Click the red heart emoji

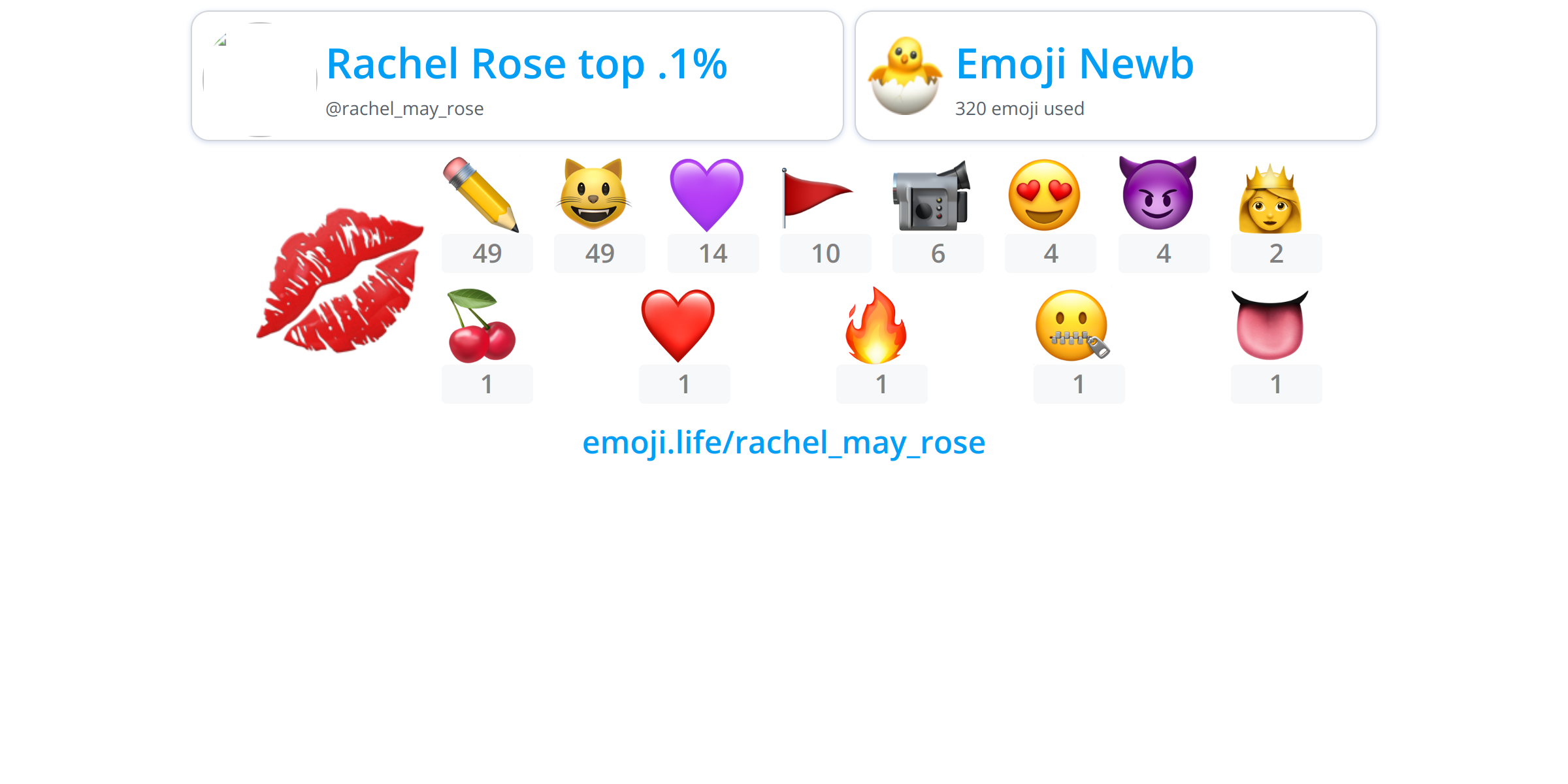click(678, 325)
